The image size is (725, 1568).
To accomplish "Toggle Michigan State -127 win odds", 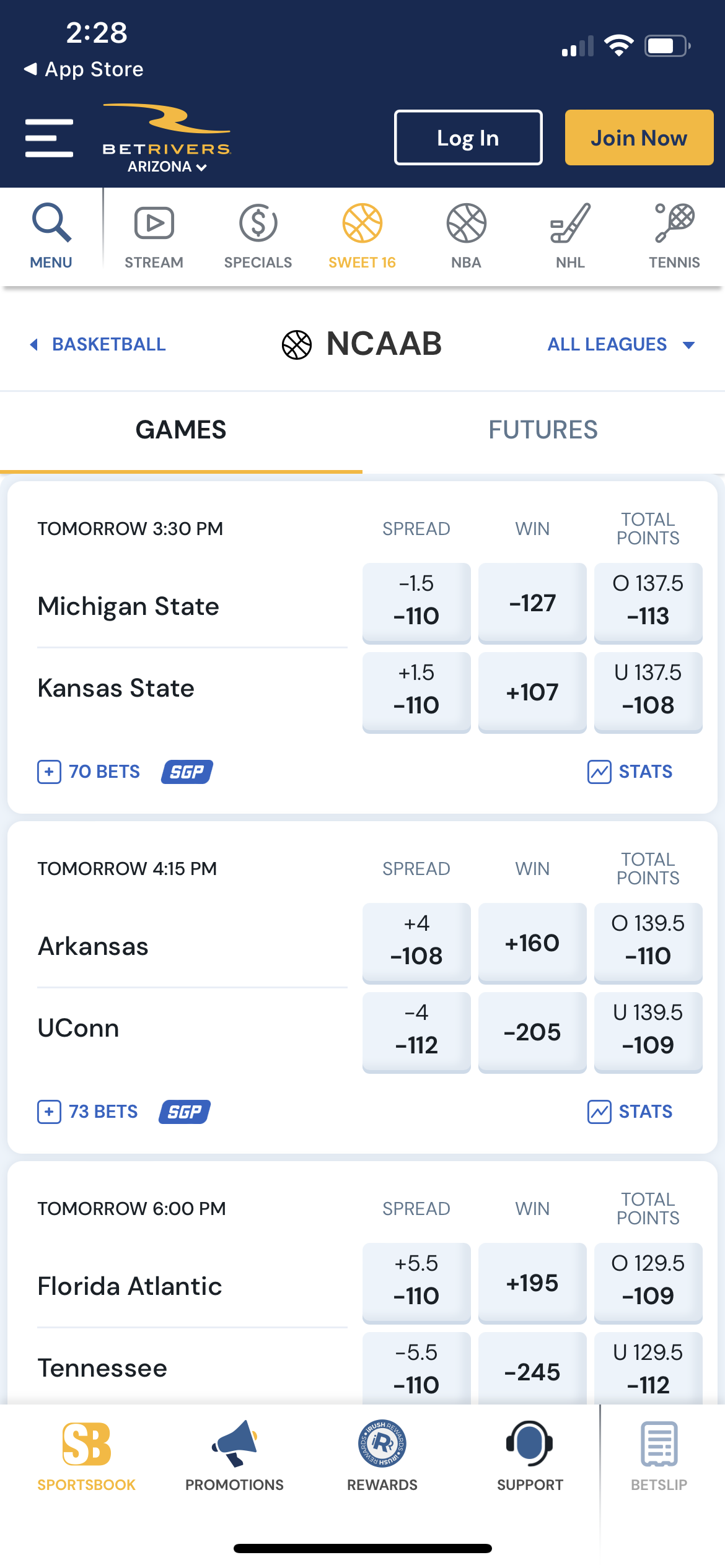I will click(532, 603).
